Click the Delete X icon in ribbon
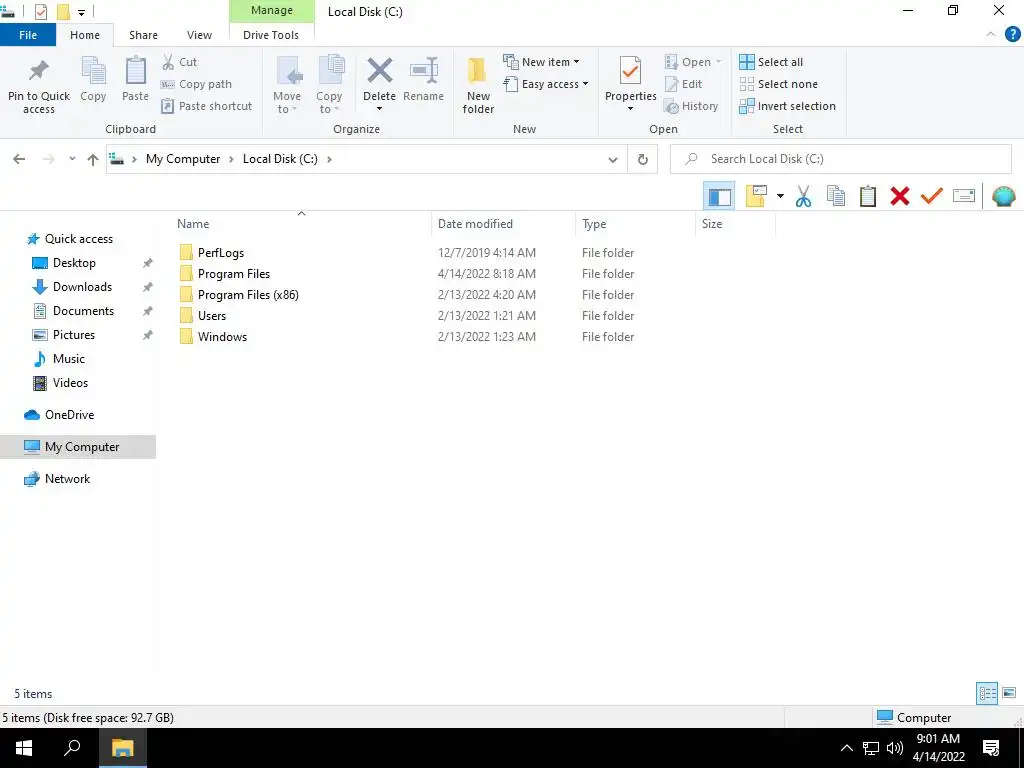 (379, 71)
